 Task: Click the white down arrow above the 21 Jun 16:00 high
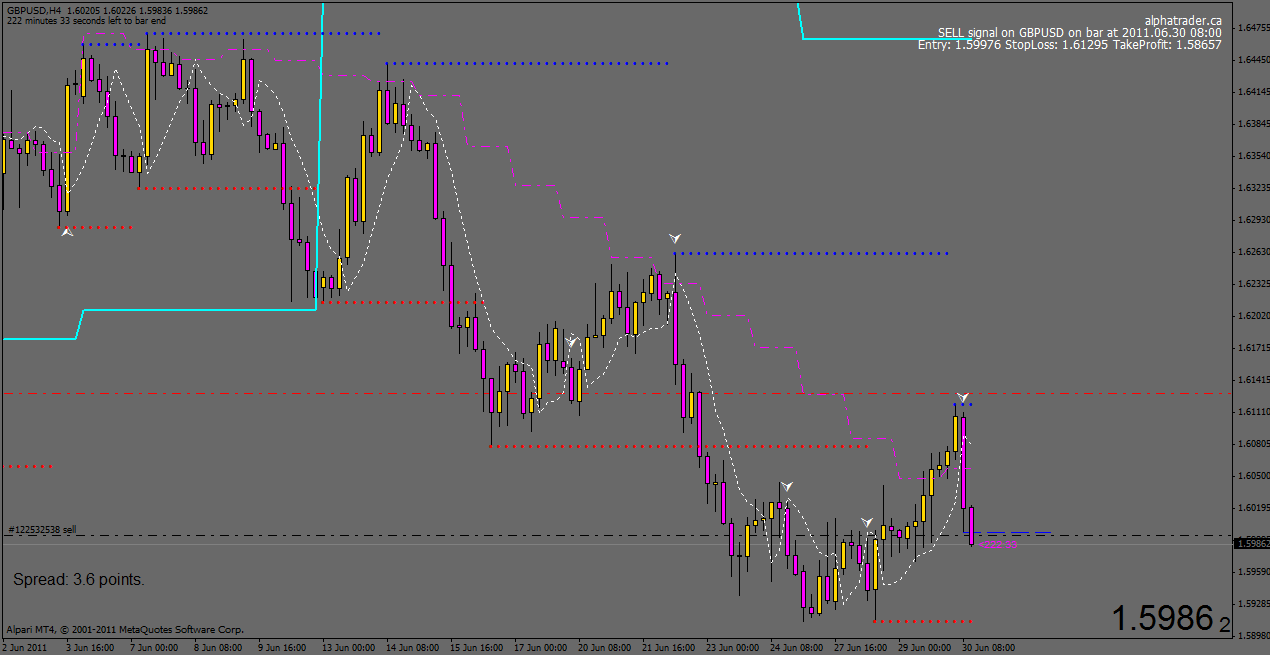coord(676,238)
